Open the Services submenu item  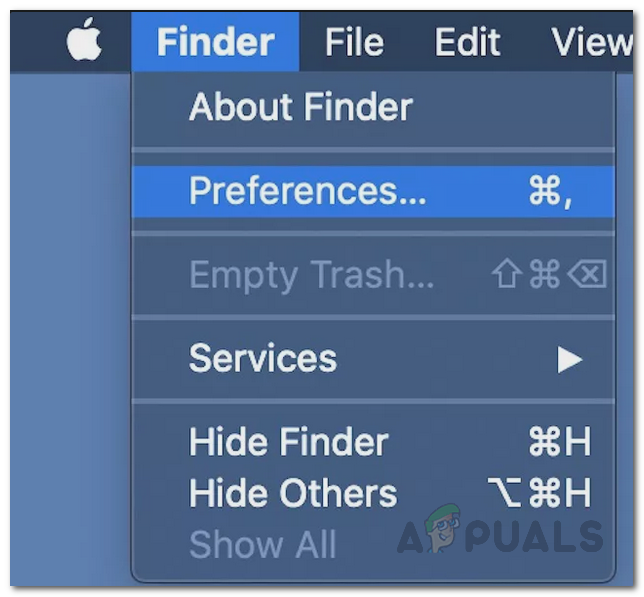[x=263, y=358]
